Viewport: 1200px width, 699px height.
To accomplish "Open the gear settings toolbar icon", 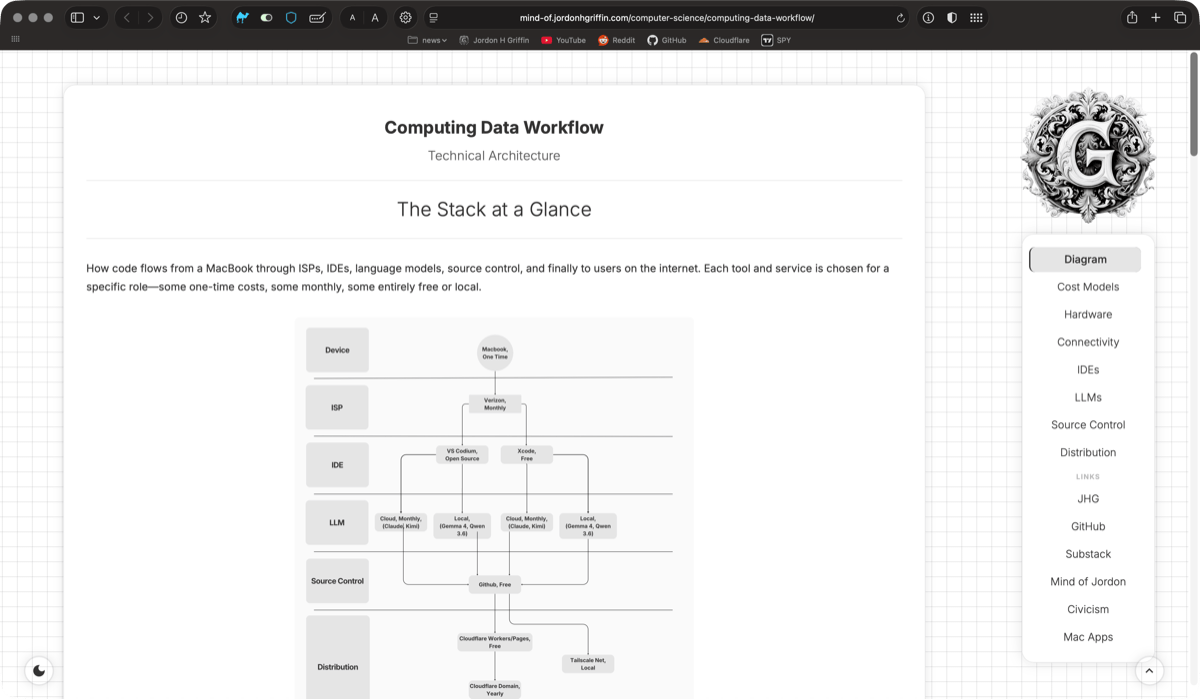I will point(405,17).
